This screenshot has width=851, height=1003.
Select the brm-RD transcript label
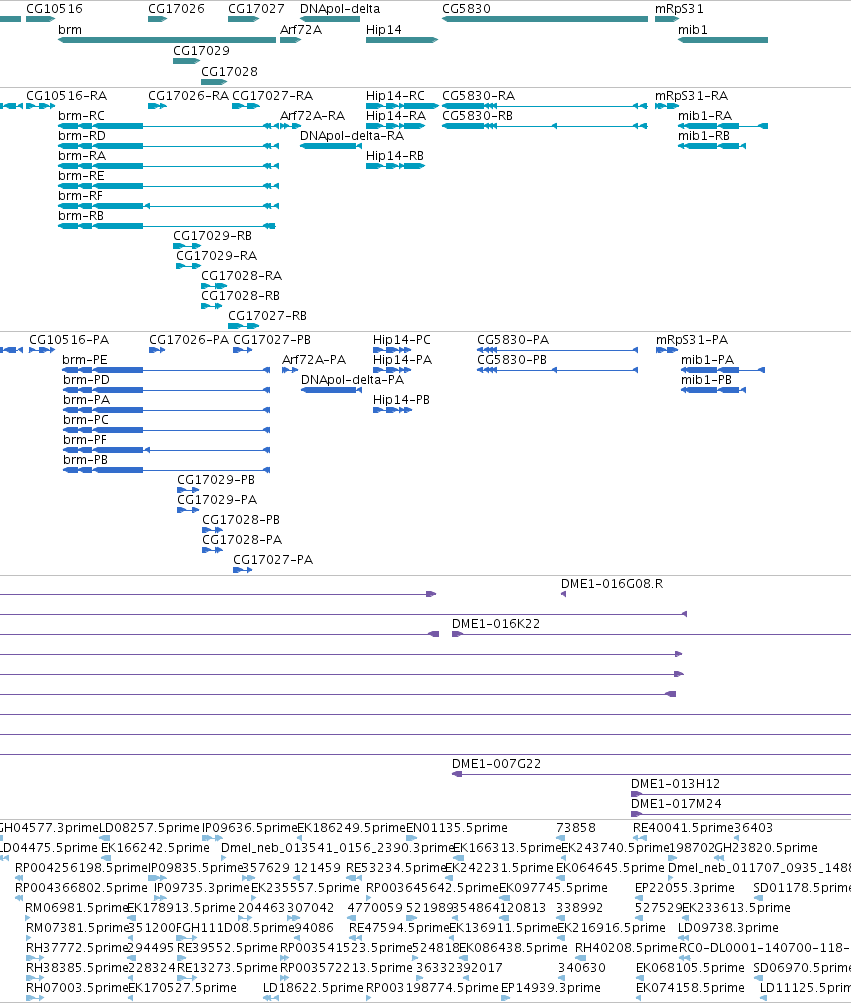[x=82, y=136]
